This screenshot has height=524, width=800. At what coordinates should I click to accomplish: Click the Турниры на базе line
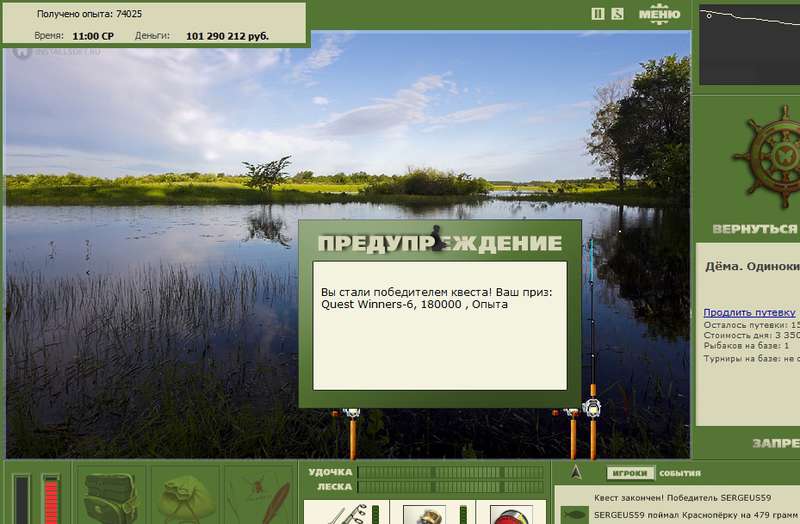752,359
